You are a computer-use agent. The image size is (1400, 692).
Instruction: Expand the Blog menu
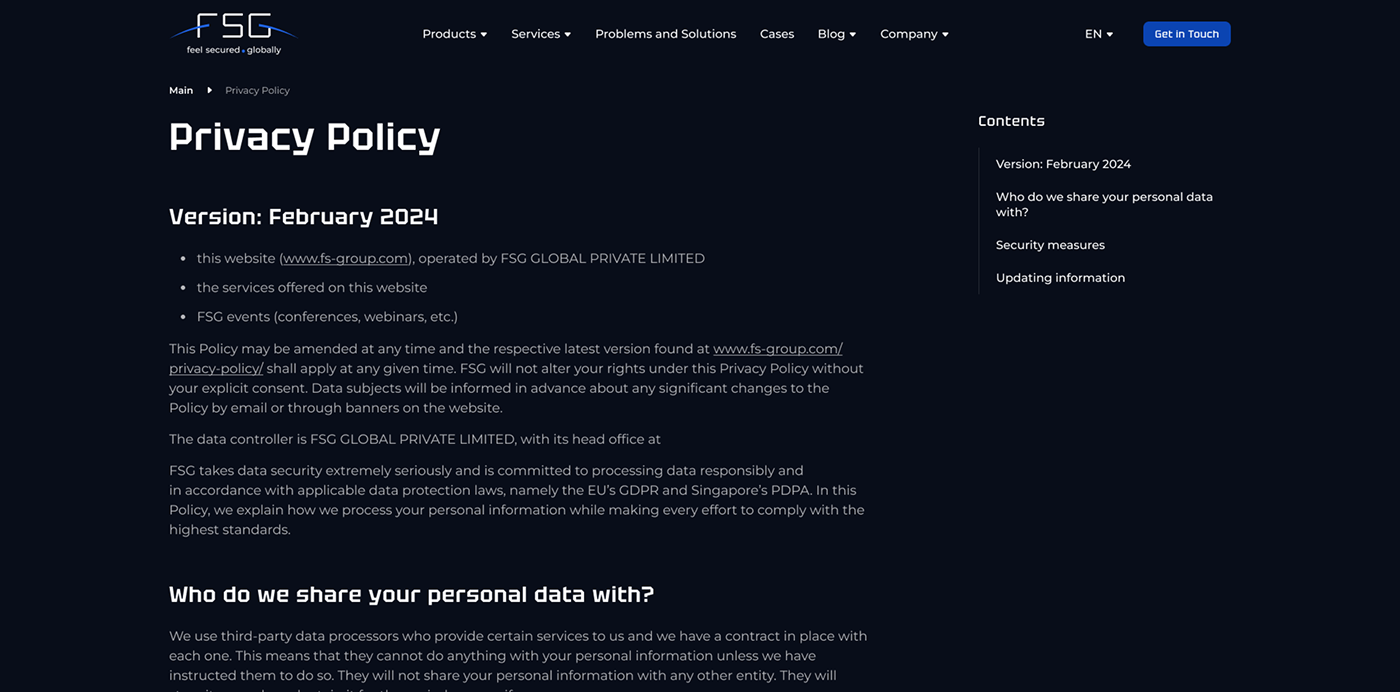[836, 34]
